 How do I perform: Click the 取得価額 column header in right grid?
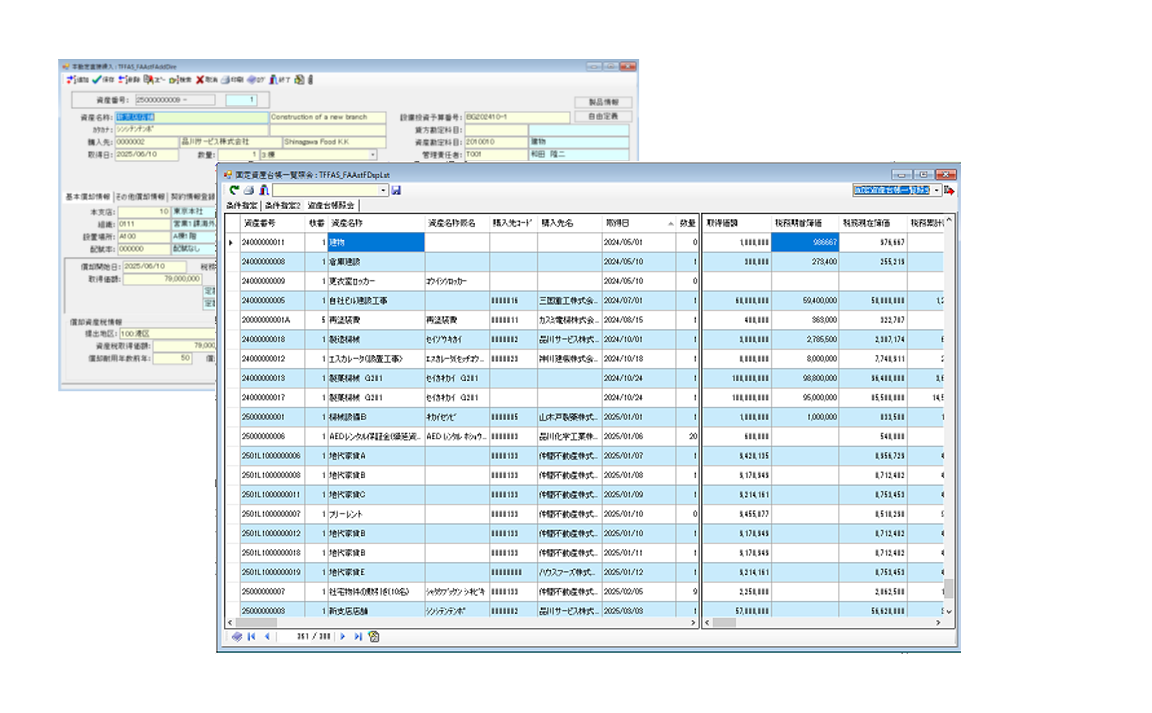tap(737, 223)
